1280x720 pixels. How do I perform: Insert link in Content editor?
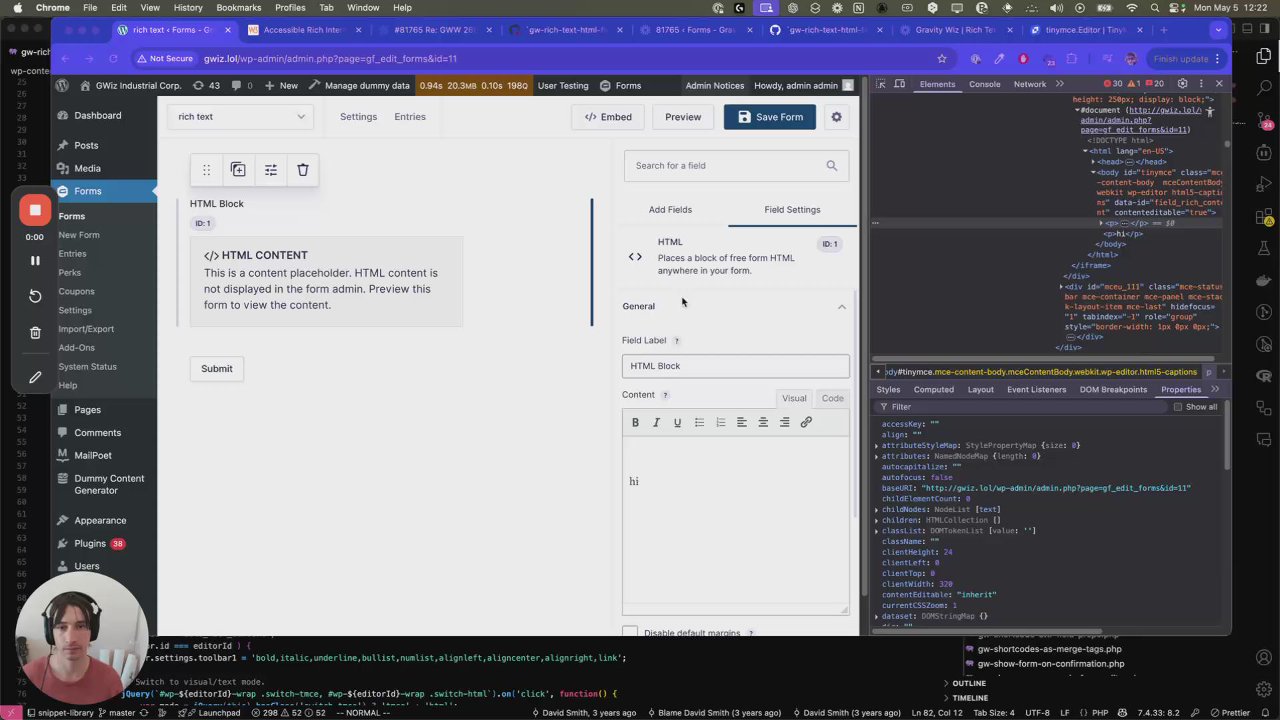coord(806,423)
